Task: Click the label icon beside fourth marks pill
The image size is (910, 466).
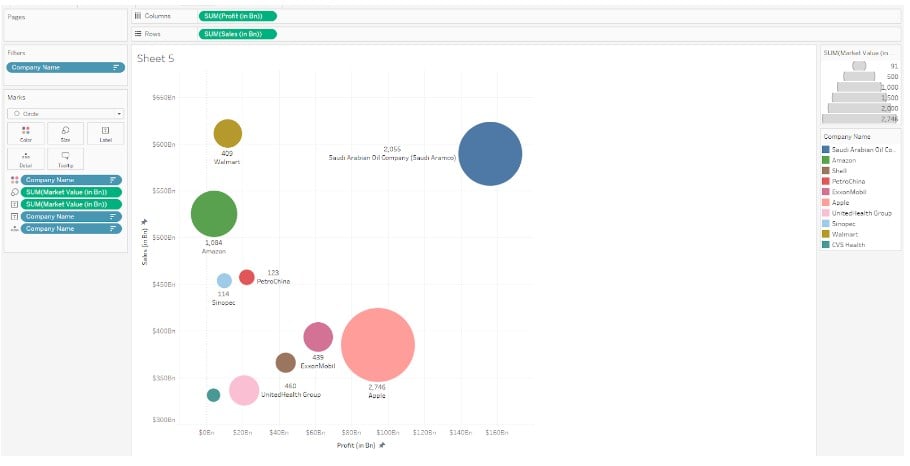Action: tap(15, 216)
